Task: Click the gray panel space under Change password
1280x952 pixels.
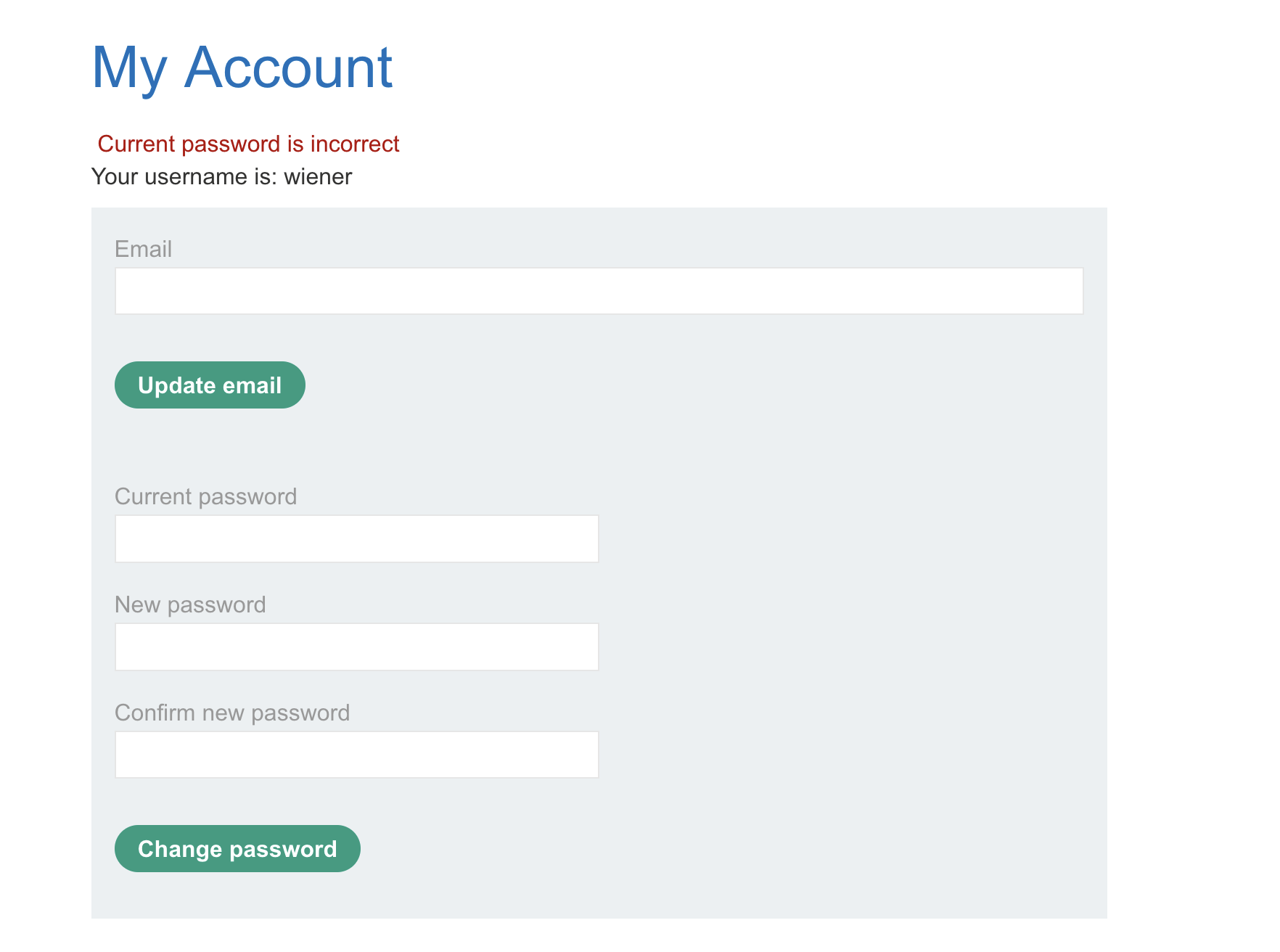Action: [599, 895]
